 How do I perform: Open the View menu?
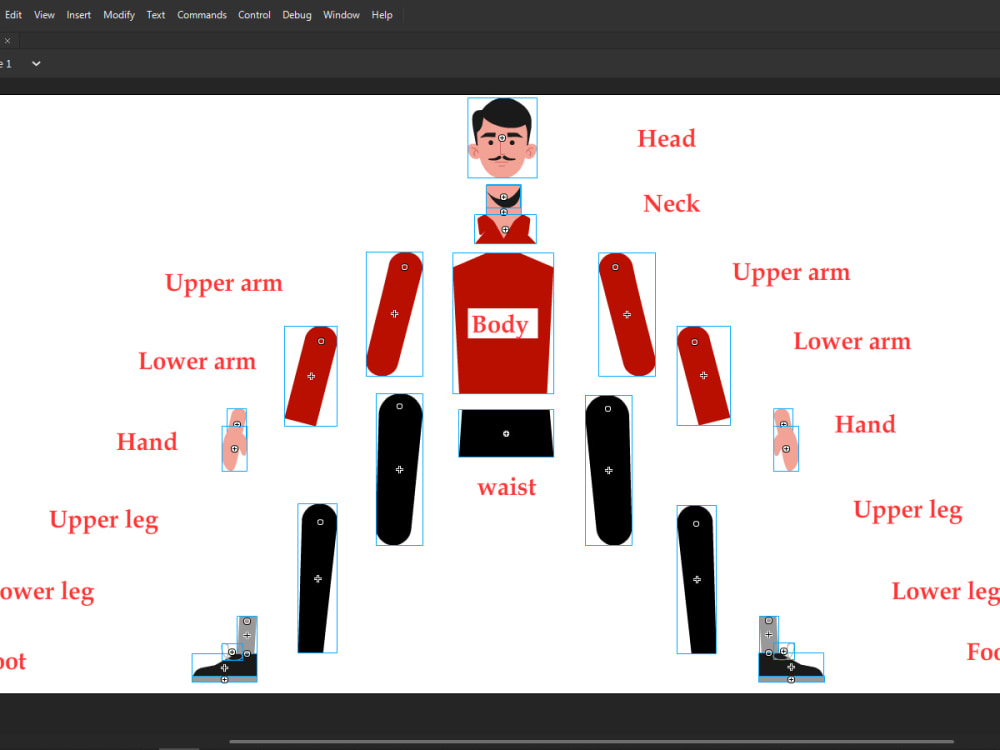click(x=44, y=14)
